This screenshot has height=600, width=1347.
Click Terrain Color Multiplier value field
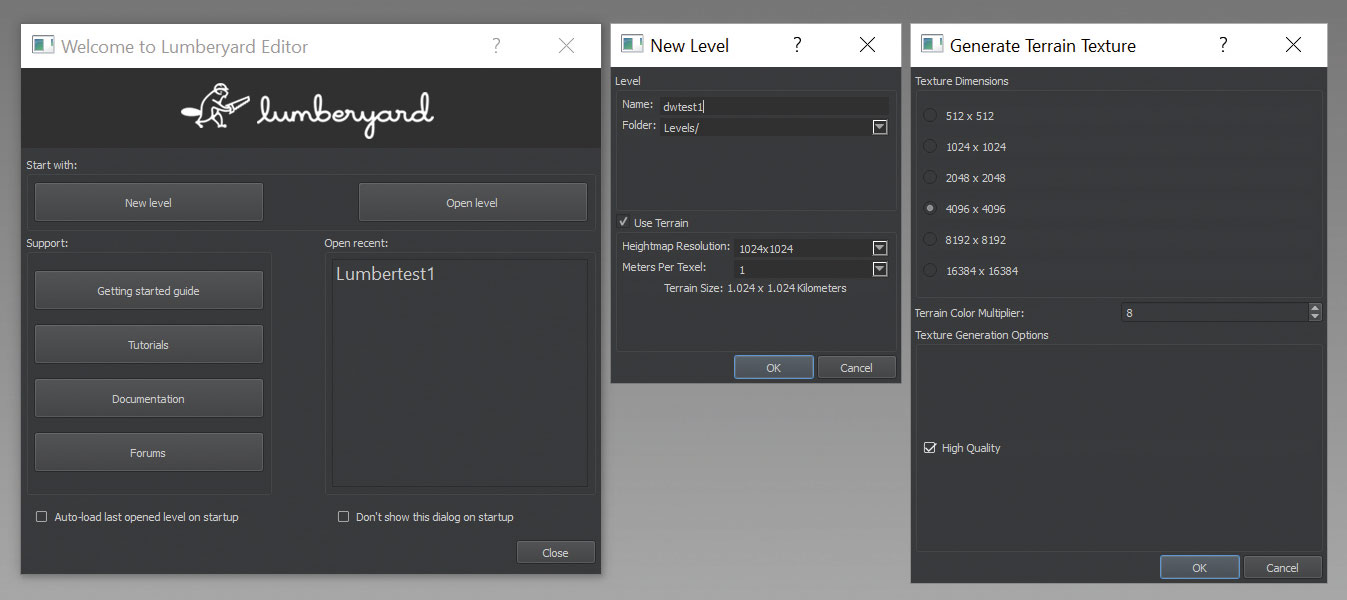point(1214,313)
